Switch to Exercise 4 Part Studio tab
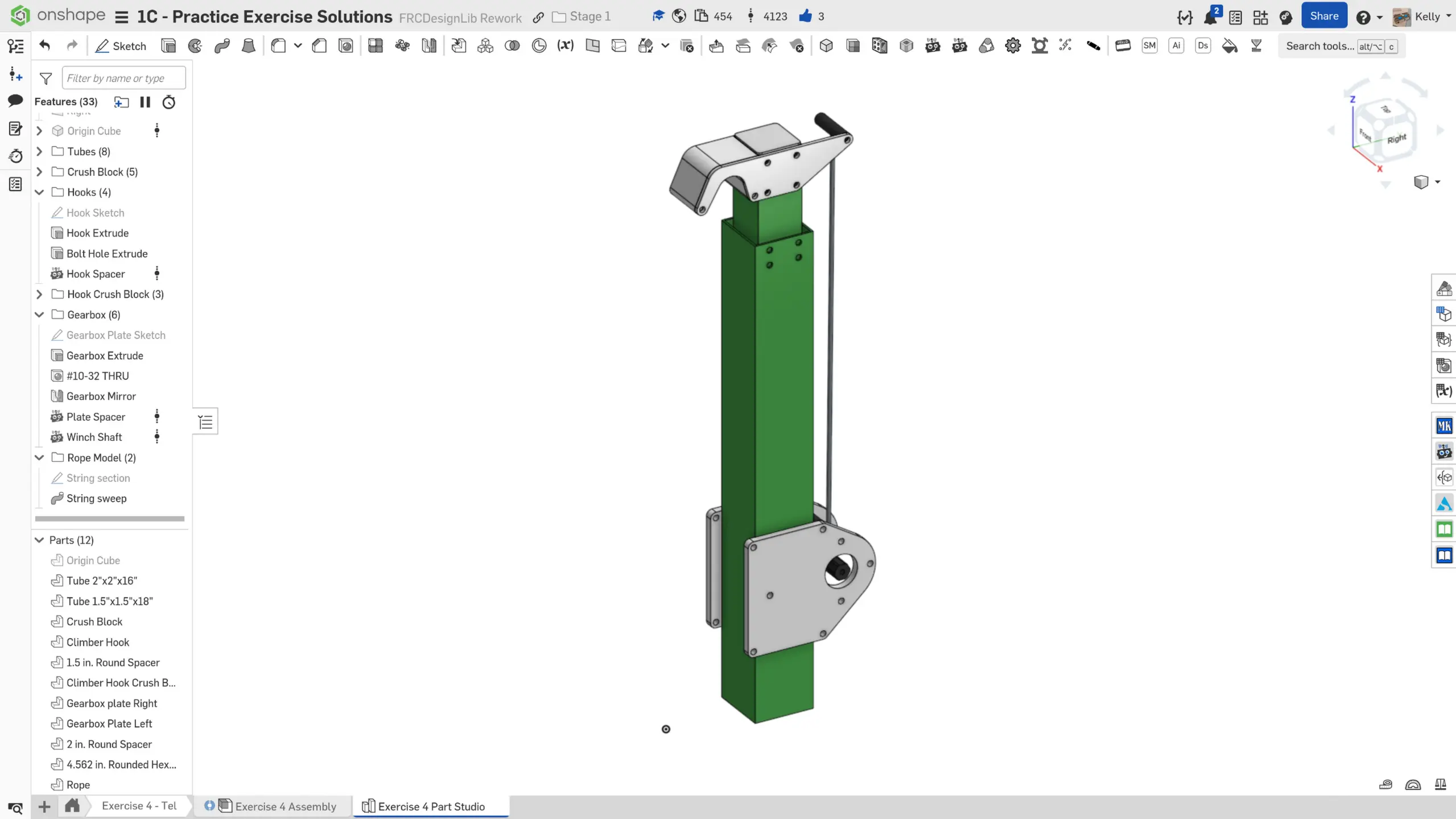 [431, 806]
